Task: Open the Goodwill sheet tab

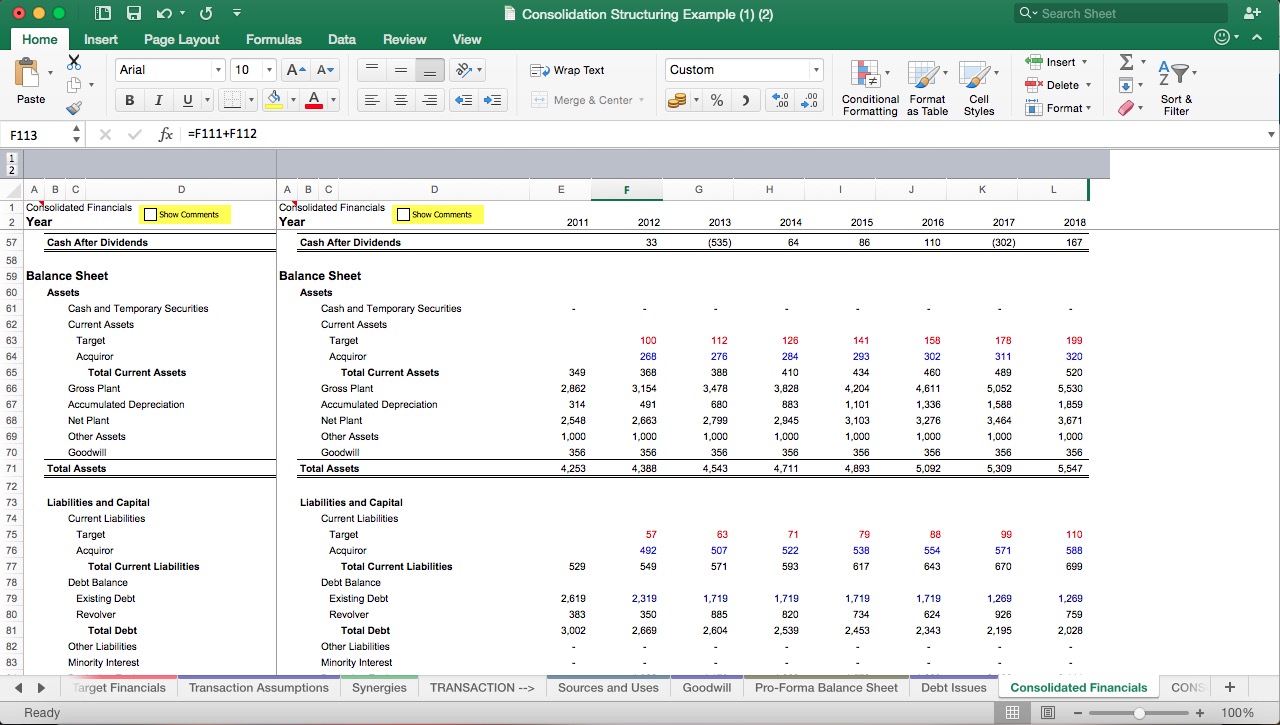Action: (x=706, y=687)
